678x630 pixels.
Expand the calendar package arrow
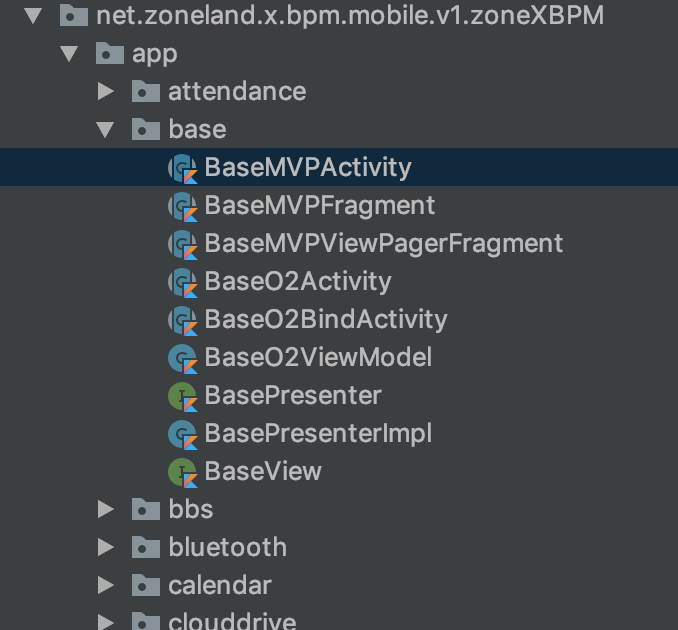[x=106, y=585]
